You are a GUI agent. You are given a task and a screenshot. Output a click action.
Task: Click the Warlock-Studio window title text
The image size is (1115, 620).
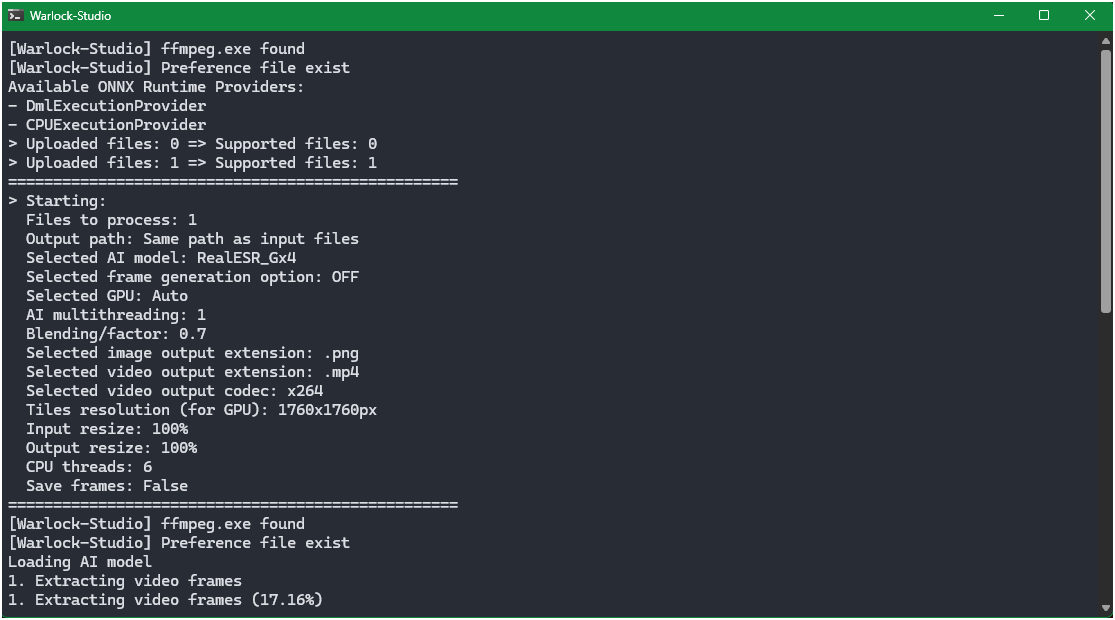[70, 16]
